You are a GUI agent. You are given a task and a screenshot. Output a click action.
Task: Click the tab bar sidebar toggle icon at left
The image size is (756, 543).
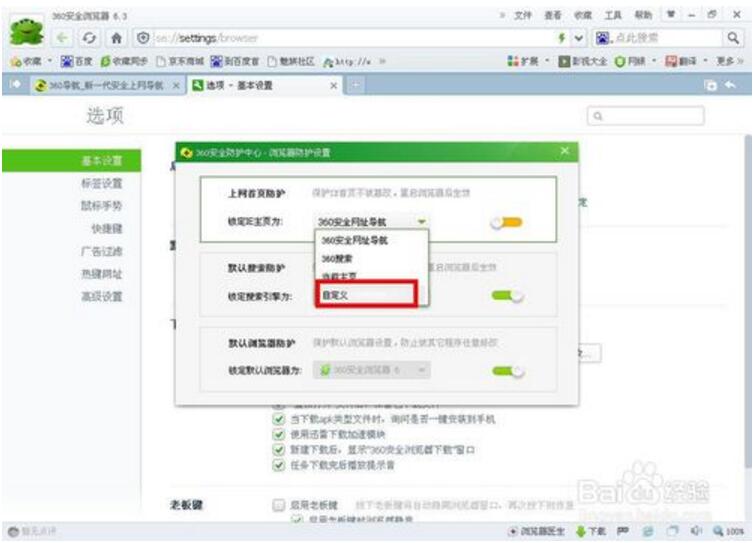[x=15, y=84]
